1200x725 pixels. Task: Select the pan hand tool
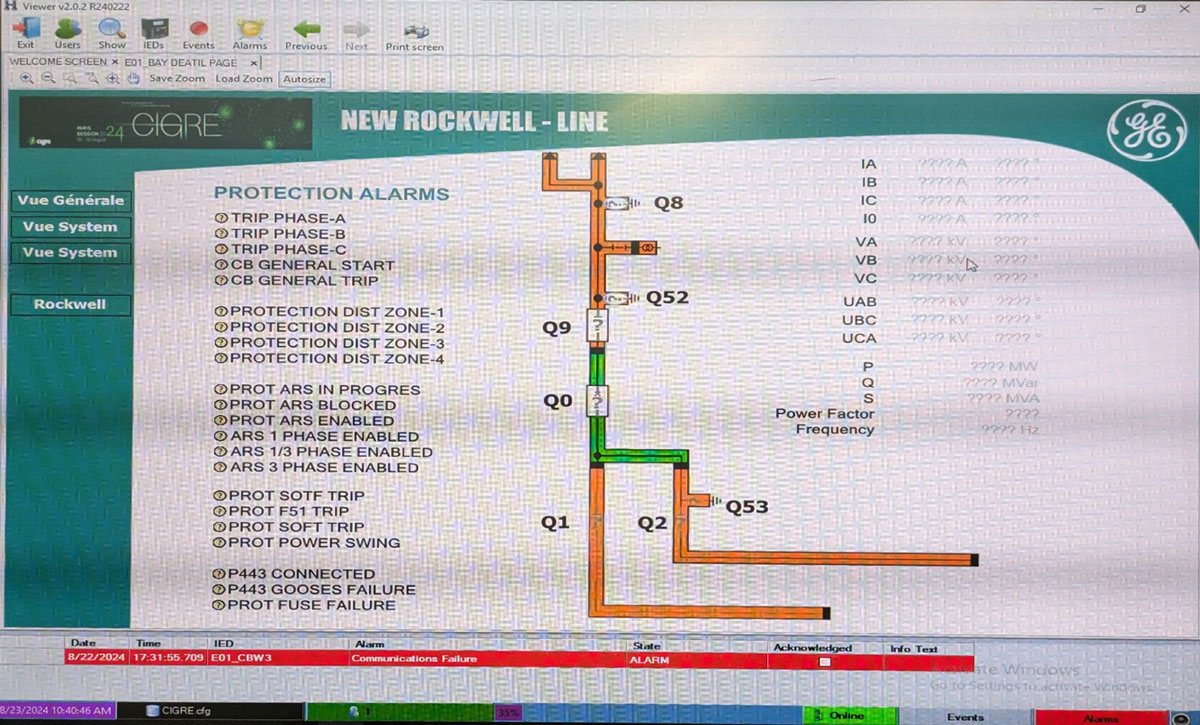tap(133, 78)
